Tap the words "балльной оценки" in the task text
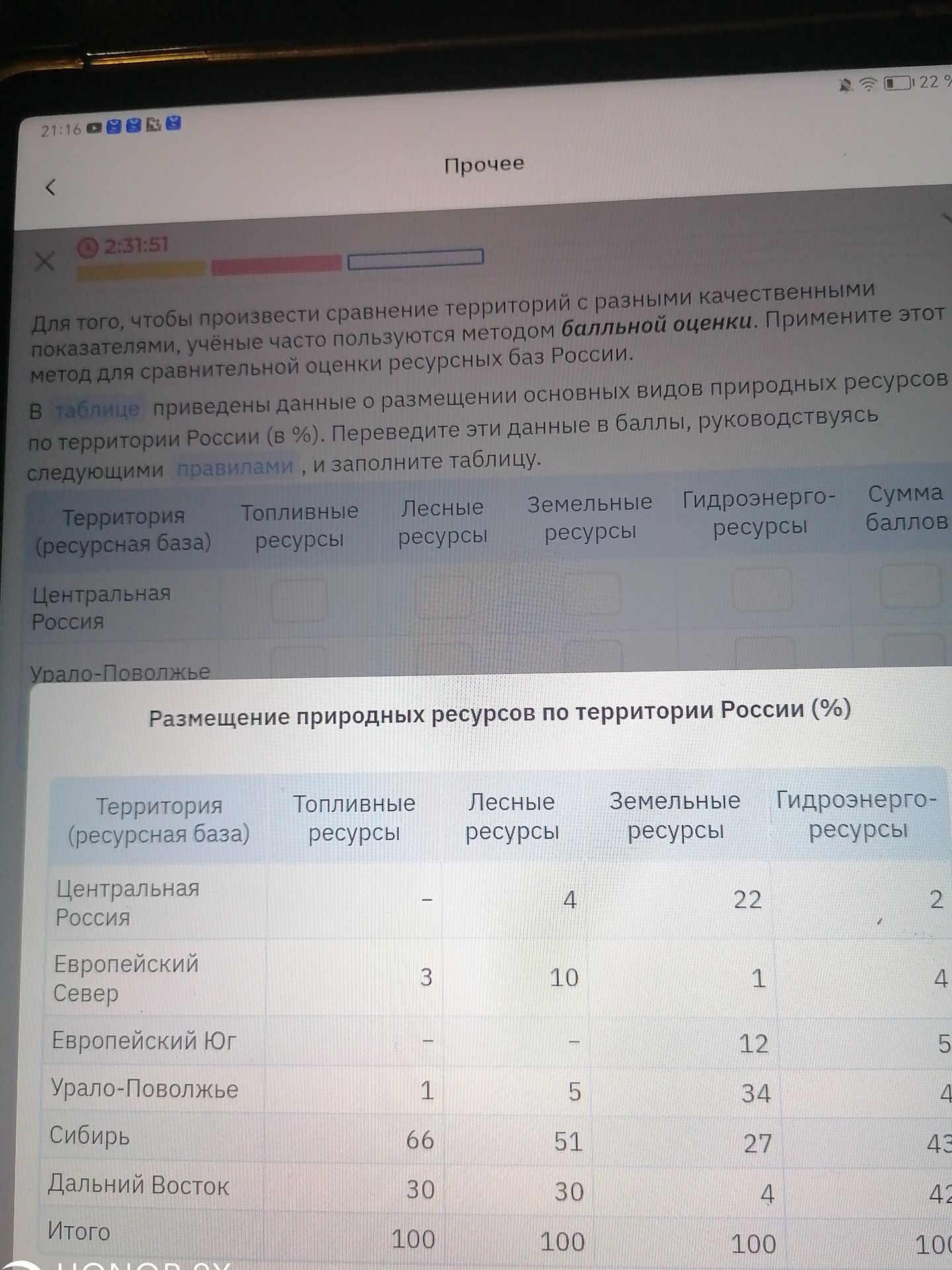This screenshot has width=952, height=1270. coord(656,325)
